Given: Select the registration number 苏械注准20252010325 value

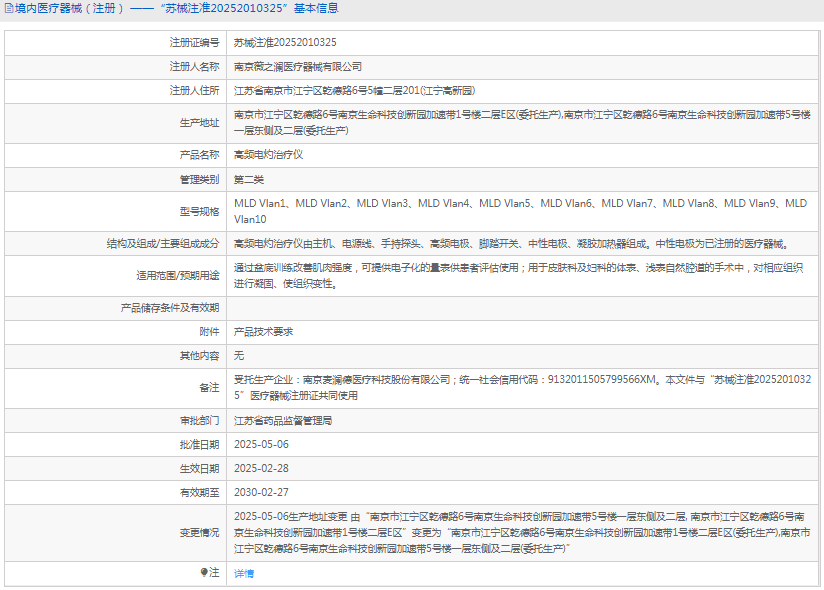Looking at the screenshot, I should click(x=285, y=43).
